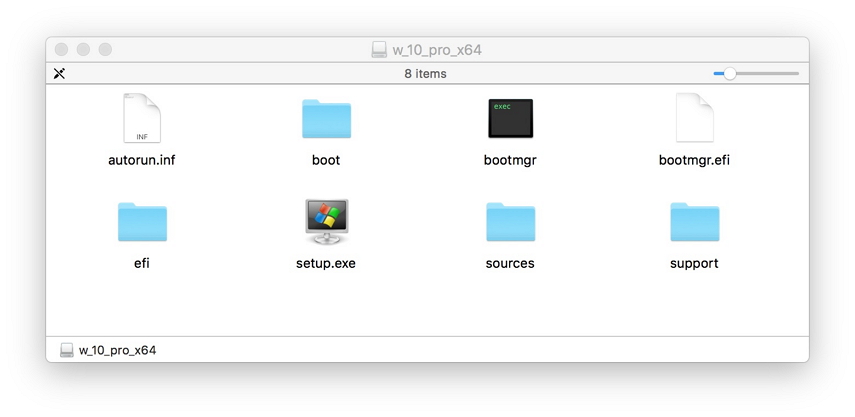Select the sources folder icon
855x417 pixels.
click(x=510, y=222)
